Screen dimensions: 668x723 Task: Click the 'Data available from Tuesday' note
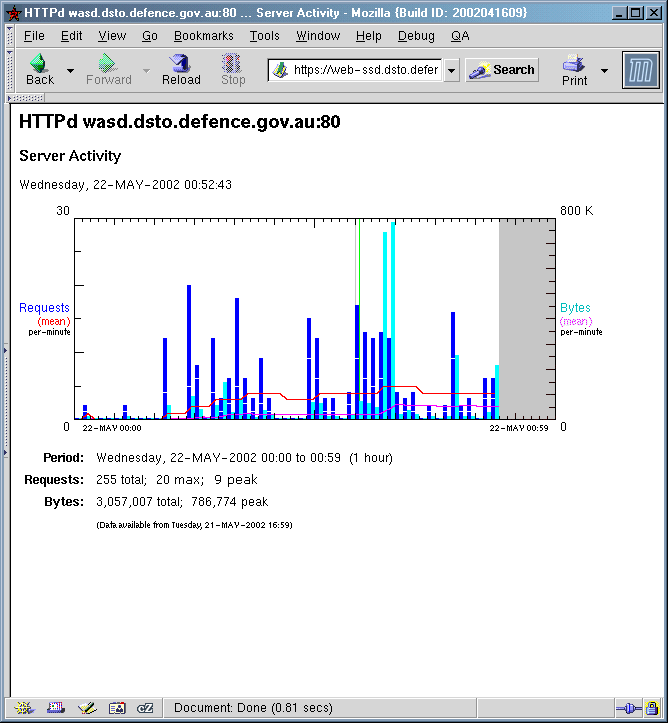194,525
